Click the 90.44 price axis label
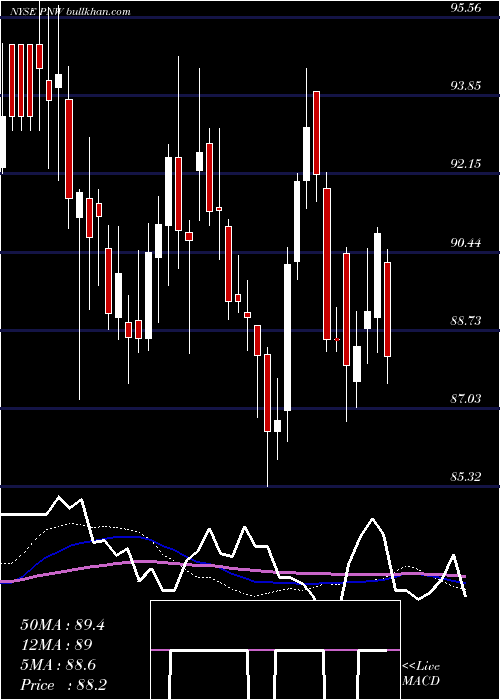The width and height of the screenshot is (500, 700). [466, 243]
